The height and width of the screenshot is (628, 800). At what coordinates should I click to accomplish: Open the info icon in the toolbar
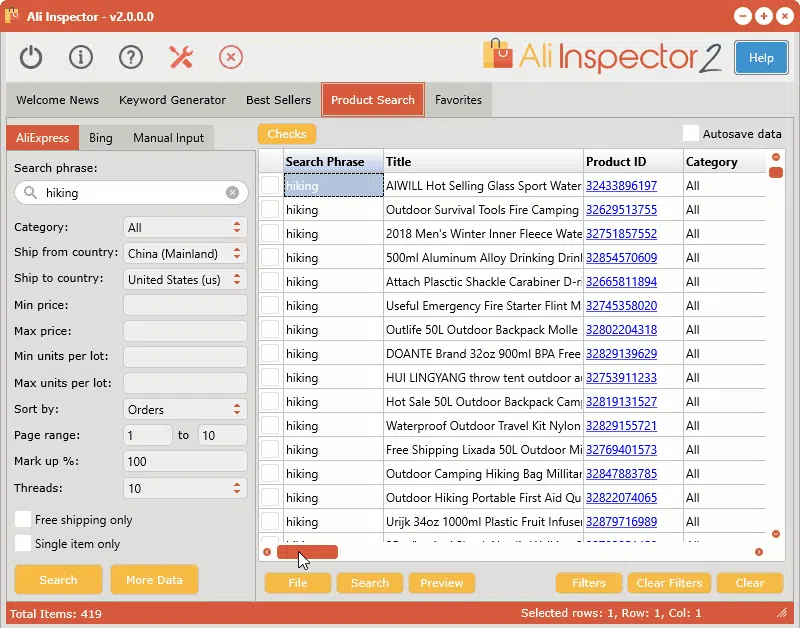coord(81,57)
